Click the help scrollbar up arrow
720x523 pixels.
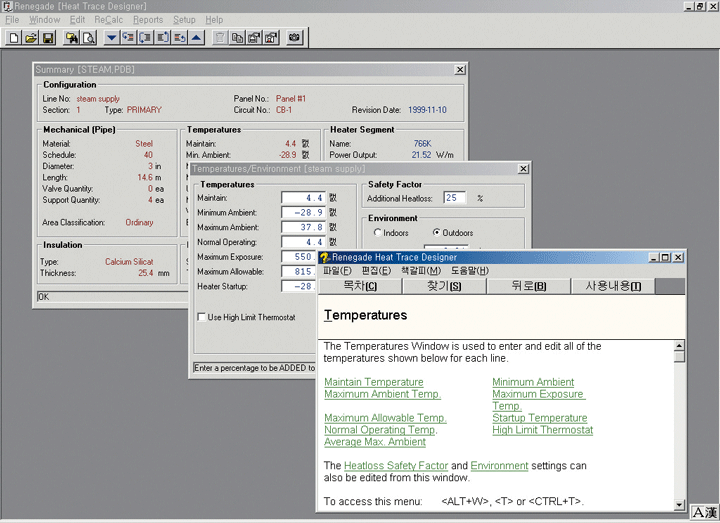(680, 346)
